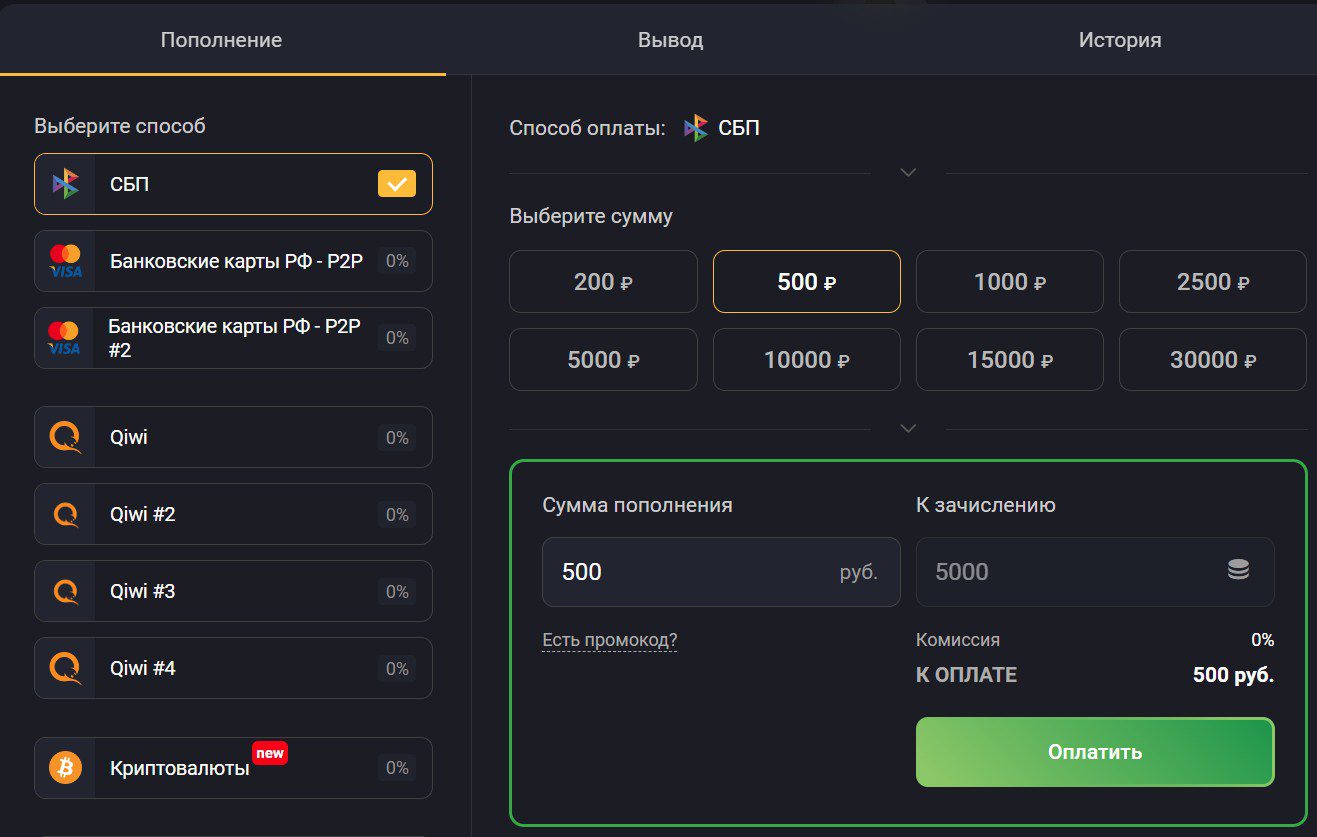Click the 500 руб. total amount

pyautogui.click(x=1233, y=675)
